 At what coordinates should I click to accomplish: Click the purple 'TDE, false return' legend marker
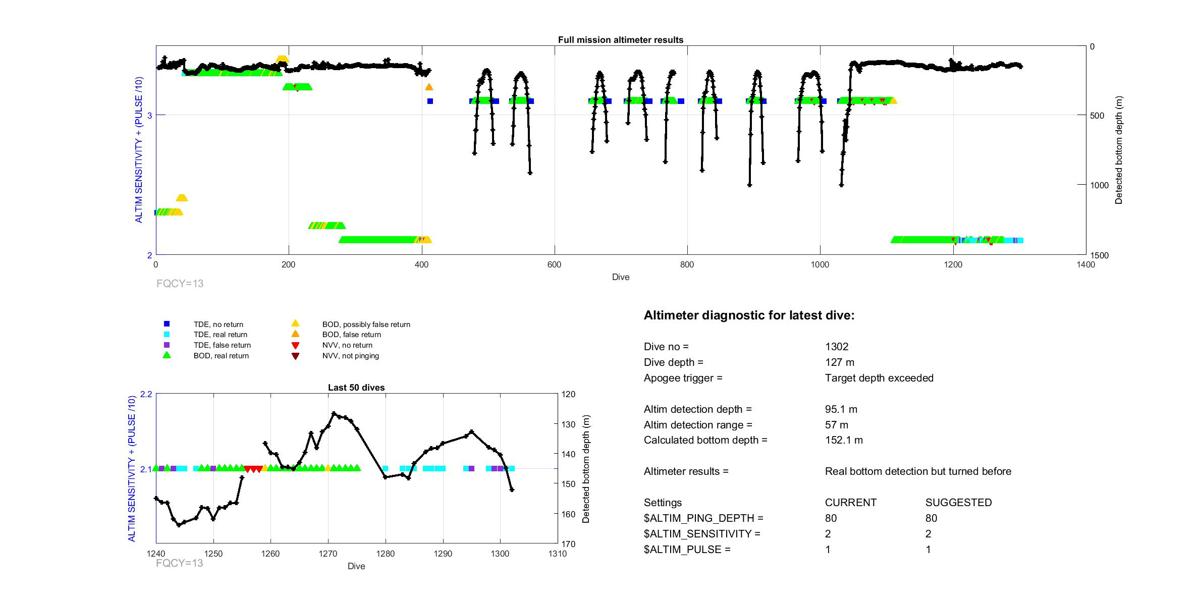(x=167, y=345)
